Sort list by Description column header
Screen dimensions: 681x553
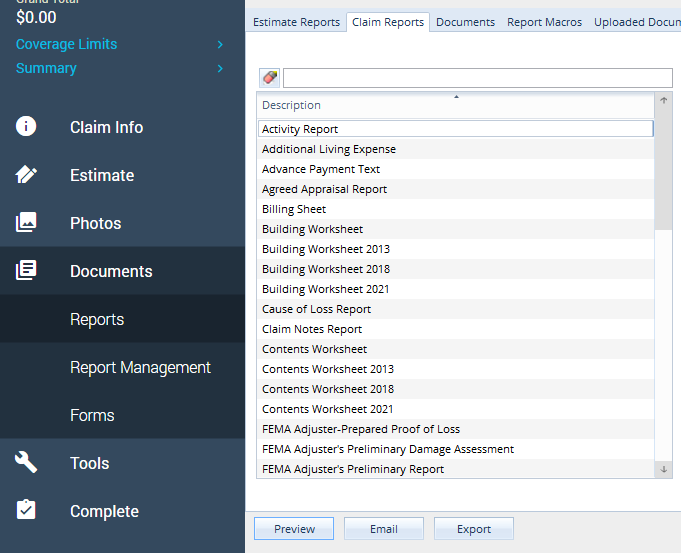point(455,105)
